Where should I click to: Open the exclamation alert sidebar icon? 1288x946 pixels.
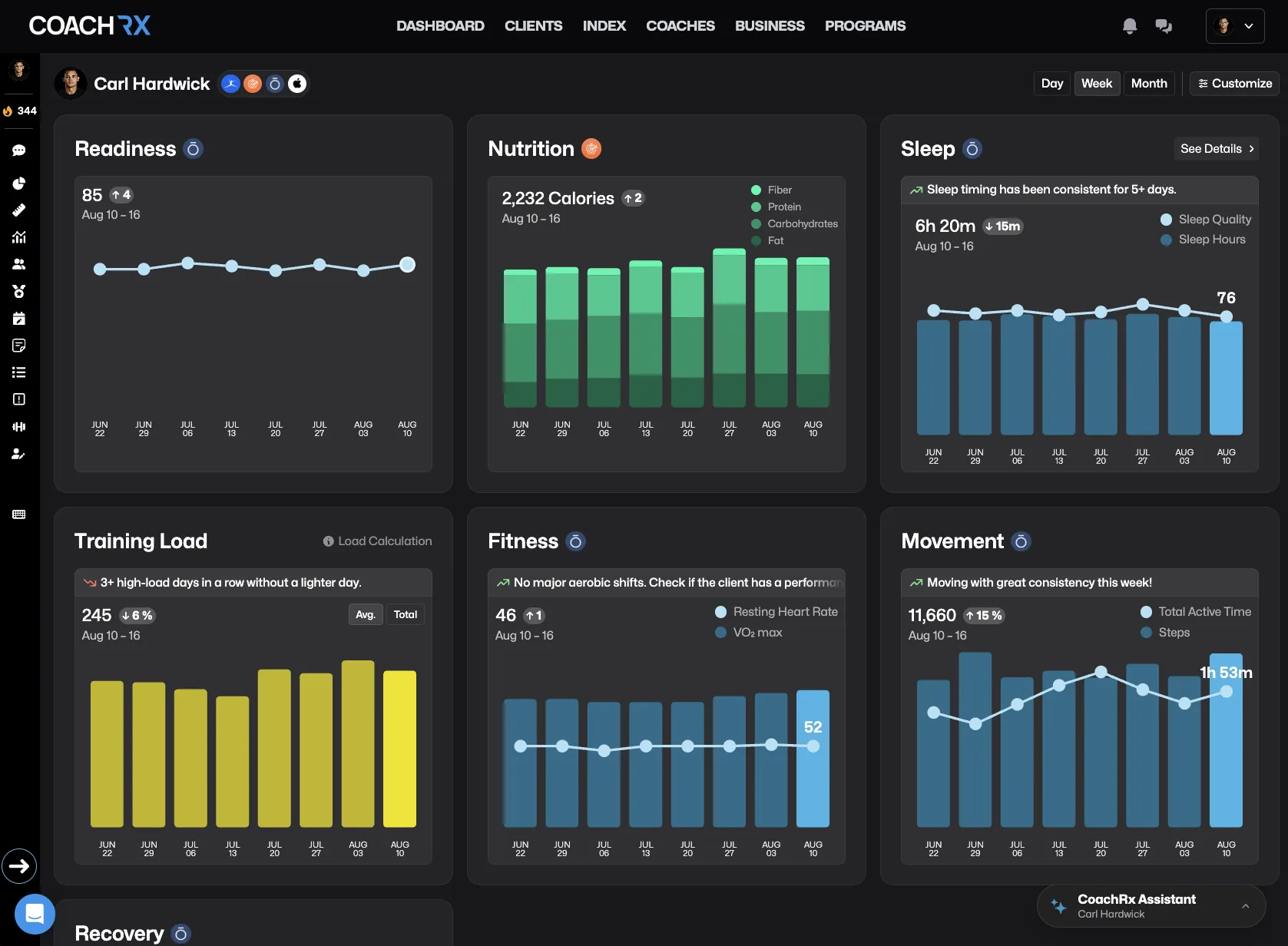point(19,399)
